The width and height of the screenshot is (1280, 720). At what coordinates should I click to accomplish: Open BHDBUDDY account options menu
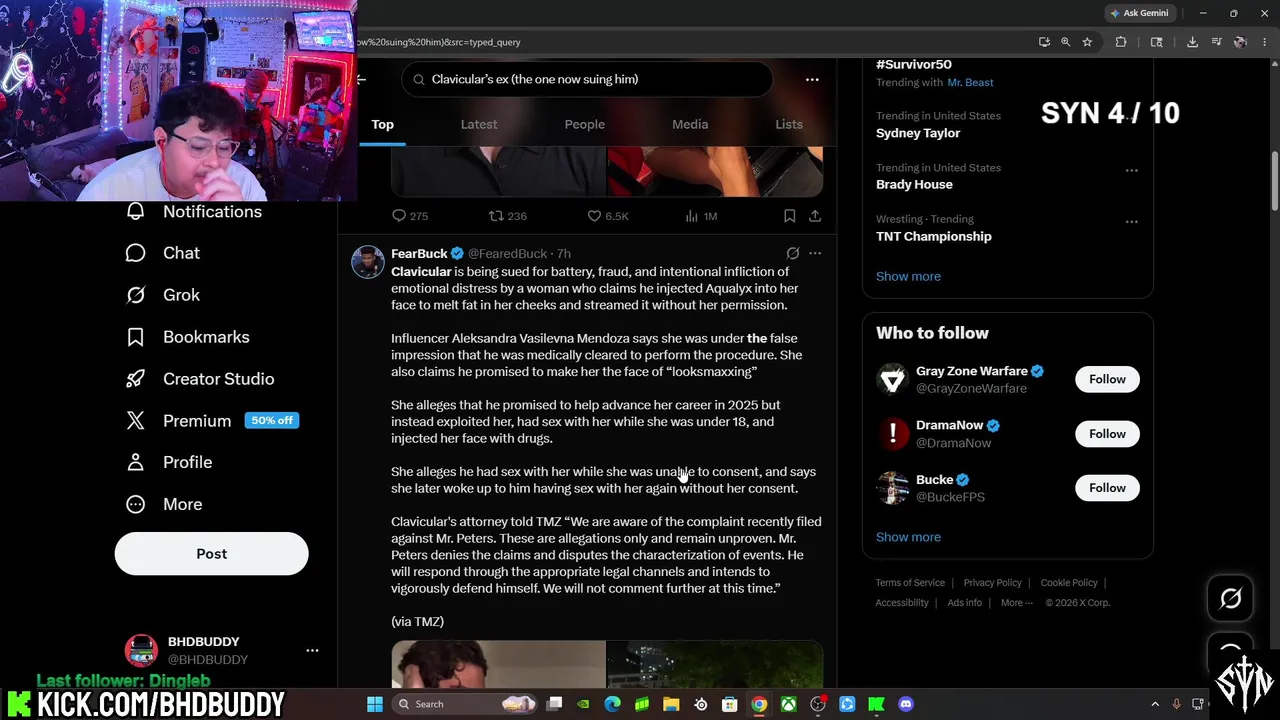point(312,650)
